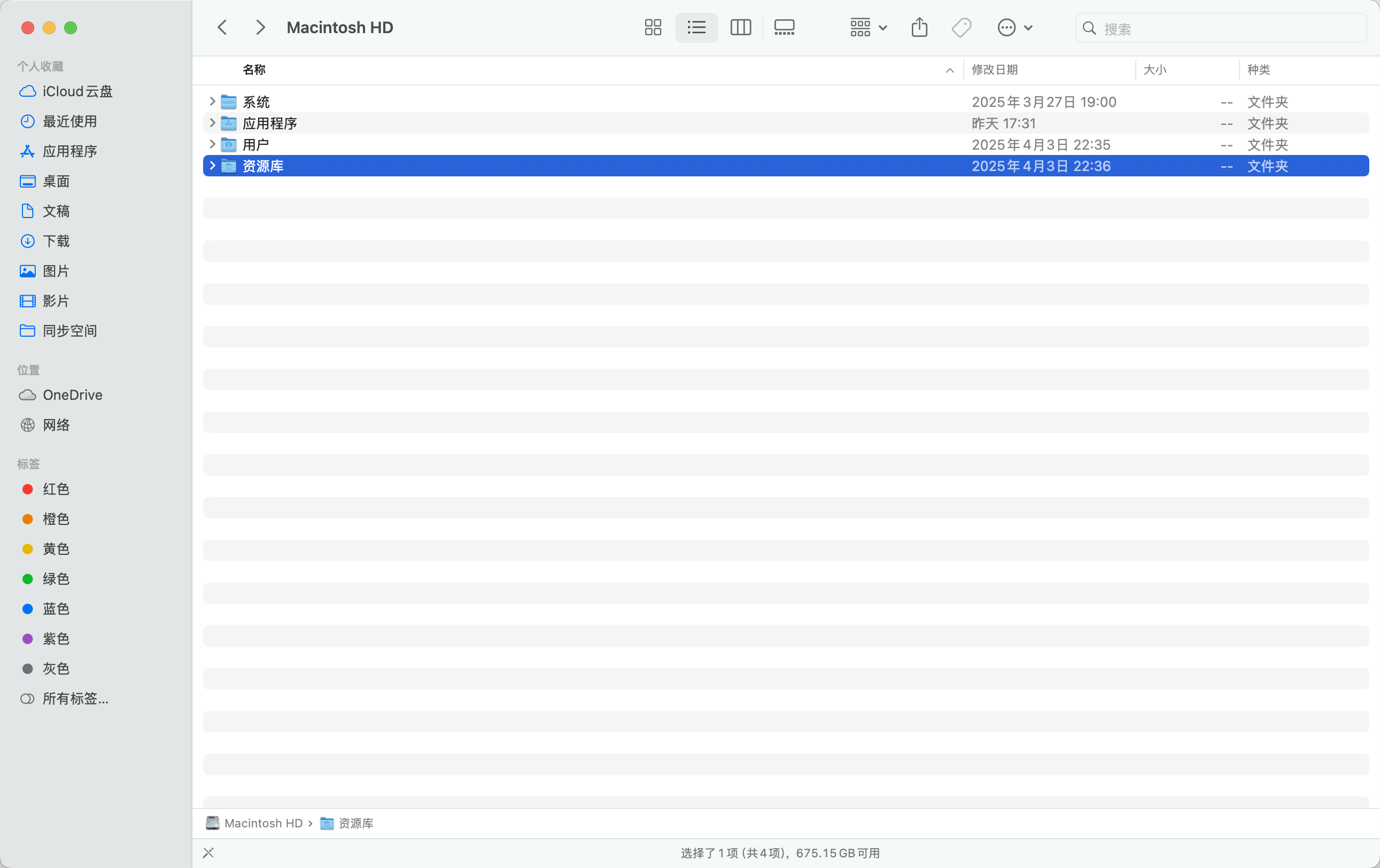This screenshot has width=1380, height=868.
Task: Expand the 应用程序 folder in list
Action: (x=212, y=122)
